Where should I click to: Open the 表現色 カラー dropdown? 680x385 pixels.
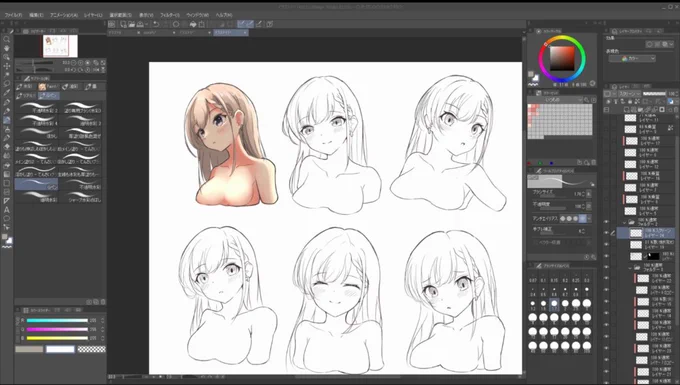point(632,59)
